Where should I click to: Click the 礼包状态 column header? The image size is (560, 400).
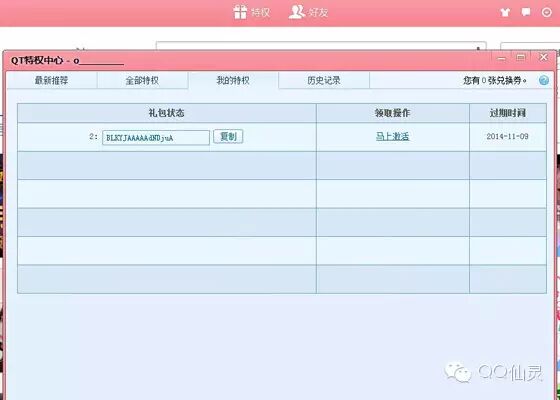tap(166, 113)
